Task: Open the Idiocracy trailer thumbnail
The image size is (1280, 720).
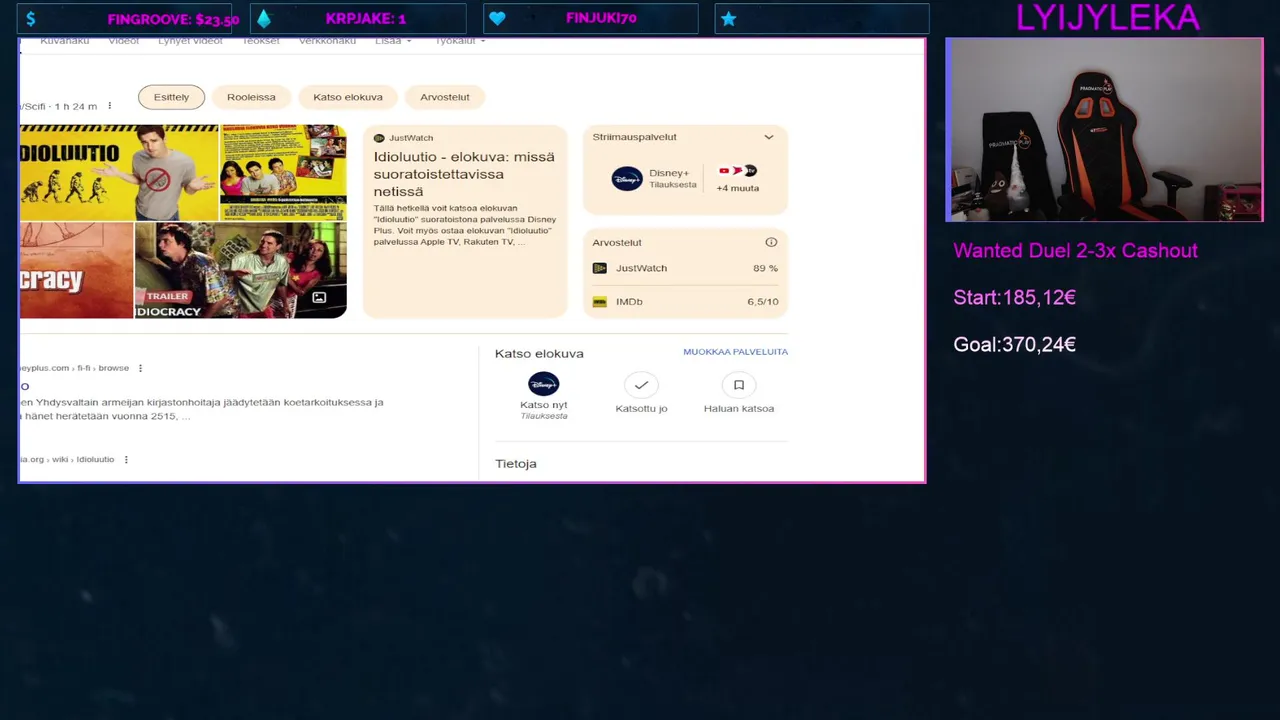Action: (241, 270)
